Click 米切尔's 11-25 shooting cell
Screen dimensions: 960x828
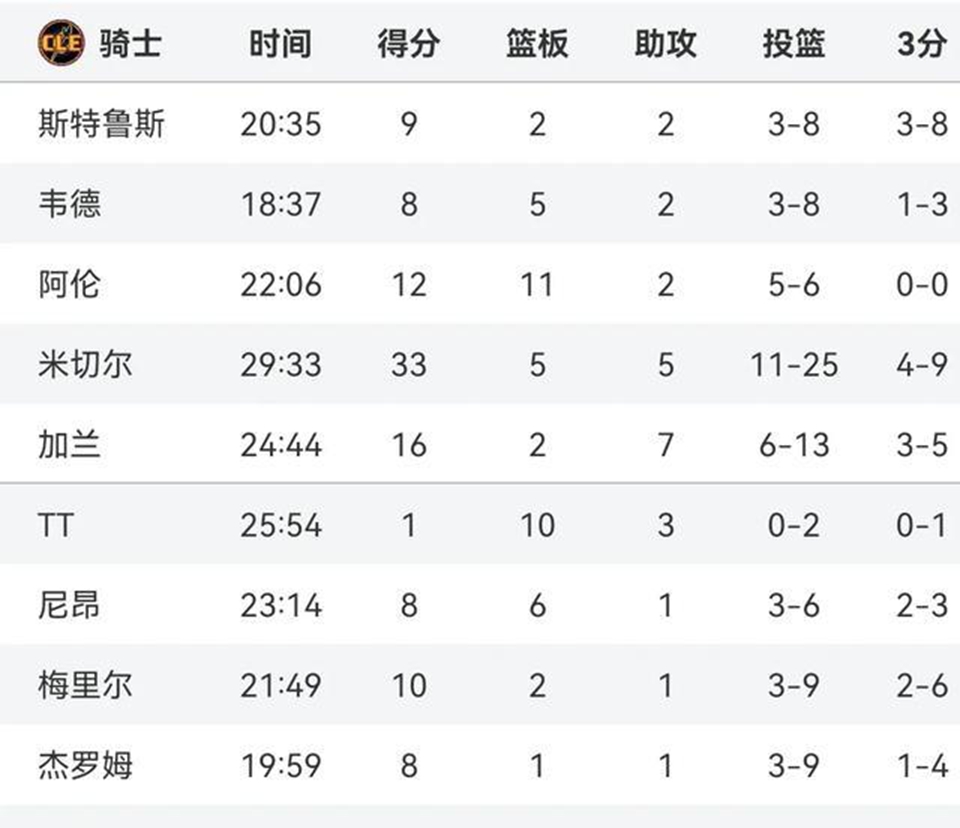click(794, 365)
